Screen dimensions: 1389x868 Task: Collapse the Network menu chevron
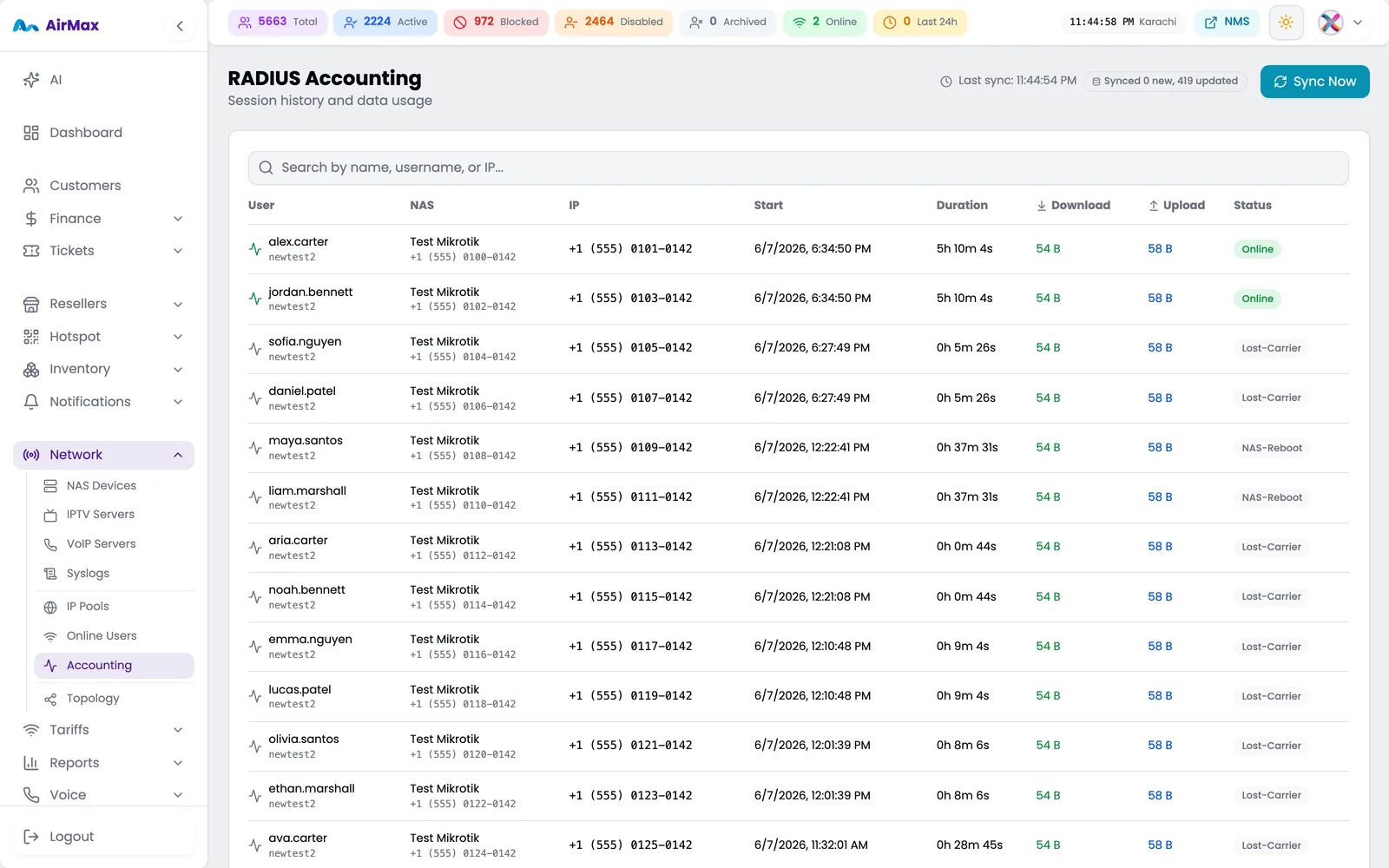(x=178, y=455)
